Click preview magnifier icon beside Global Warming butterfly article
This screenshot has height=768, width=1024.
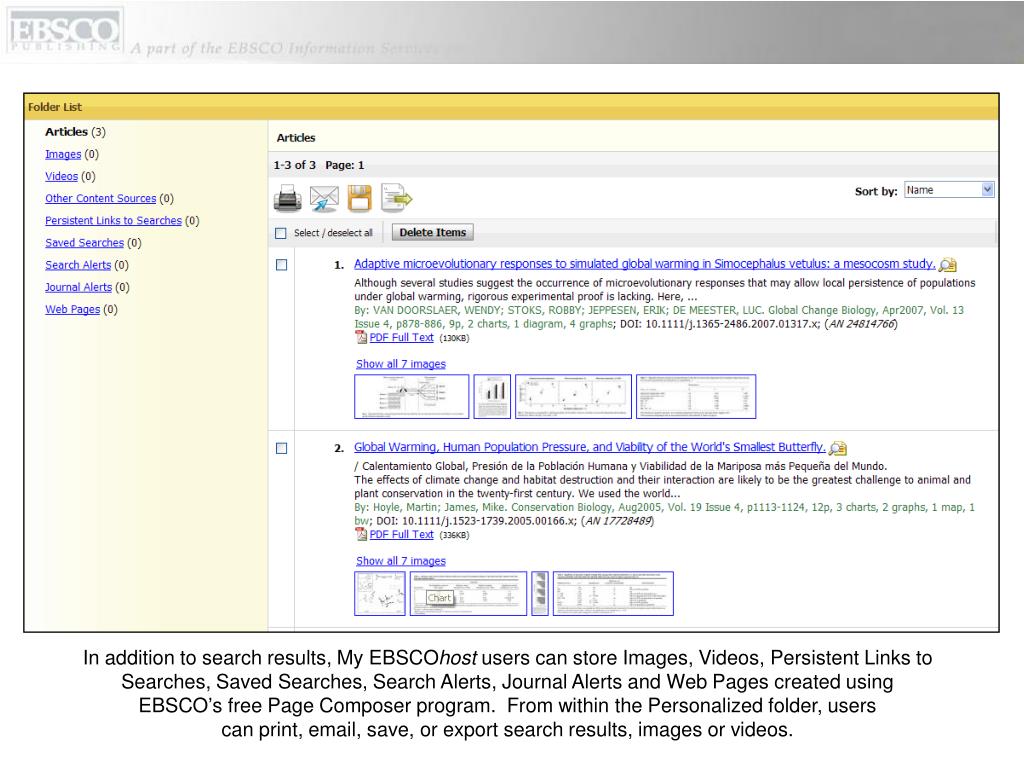click(x=838, y=448)
